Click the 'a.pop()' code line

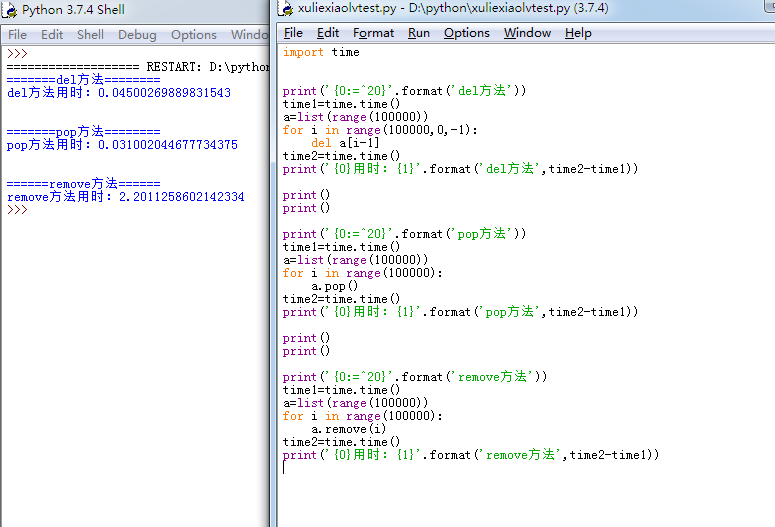(x=334, y=286)
